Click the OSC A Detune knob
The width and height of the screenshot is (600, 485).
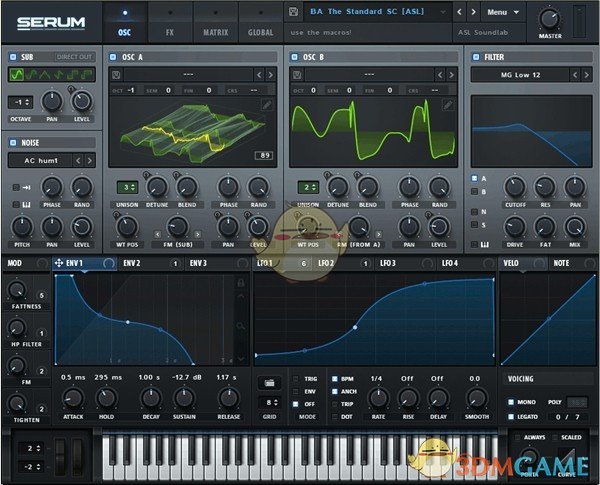(157, 187)
